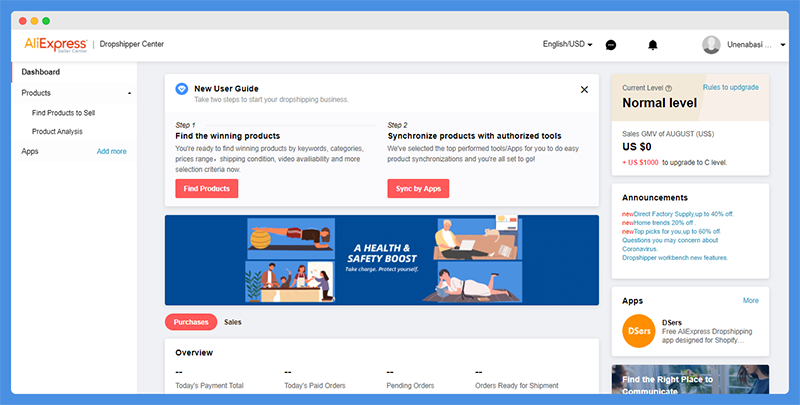The height and width of the screenshot is (405, 800).
Task: Click the user profile avatar
Action: click(x=711, y=45)
